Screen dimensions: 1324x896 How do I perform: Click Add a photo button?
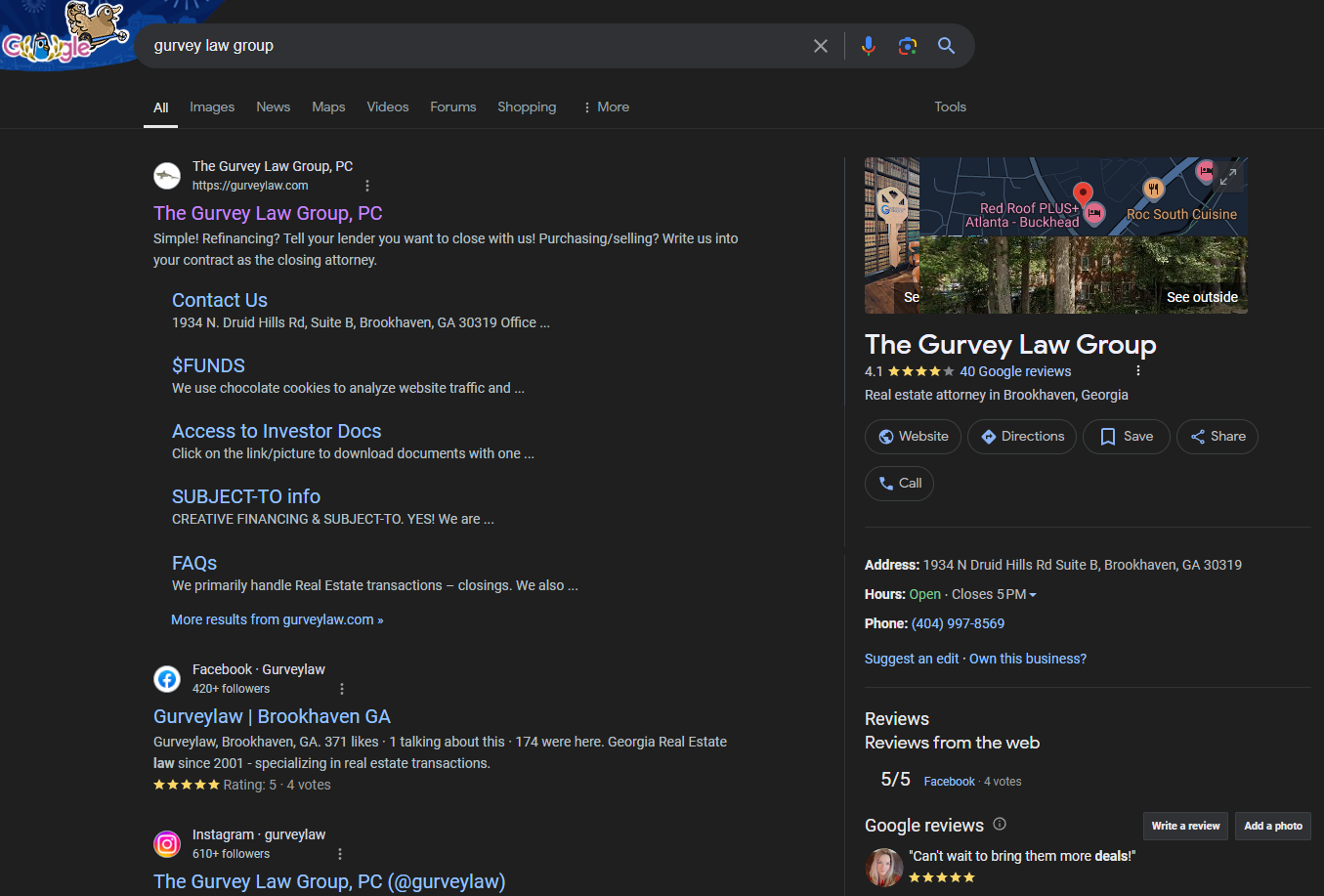[x=1273, y=826]
